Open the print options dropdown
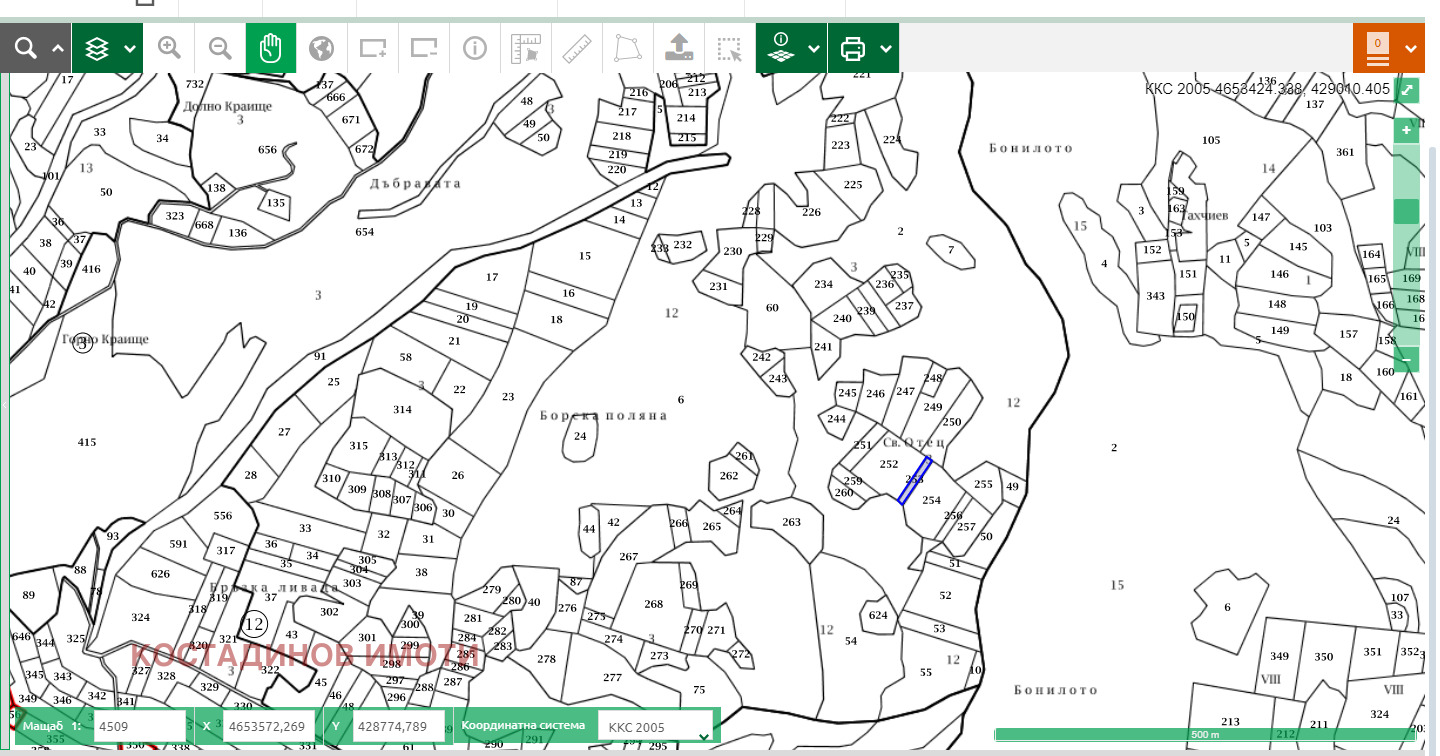1440x756 pixels. (x=886, y=48)
